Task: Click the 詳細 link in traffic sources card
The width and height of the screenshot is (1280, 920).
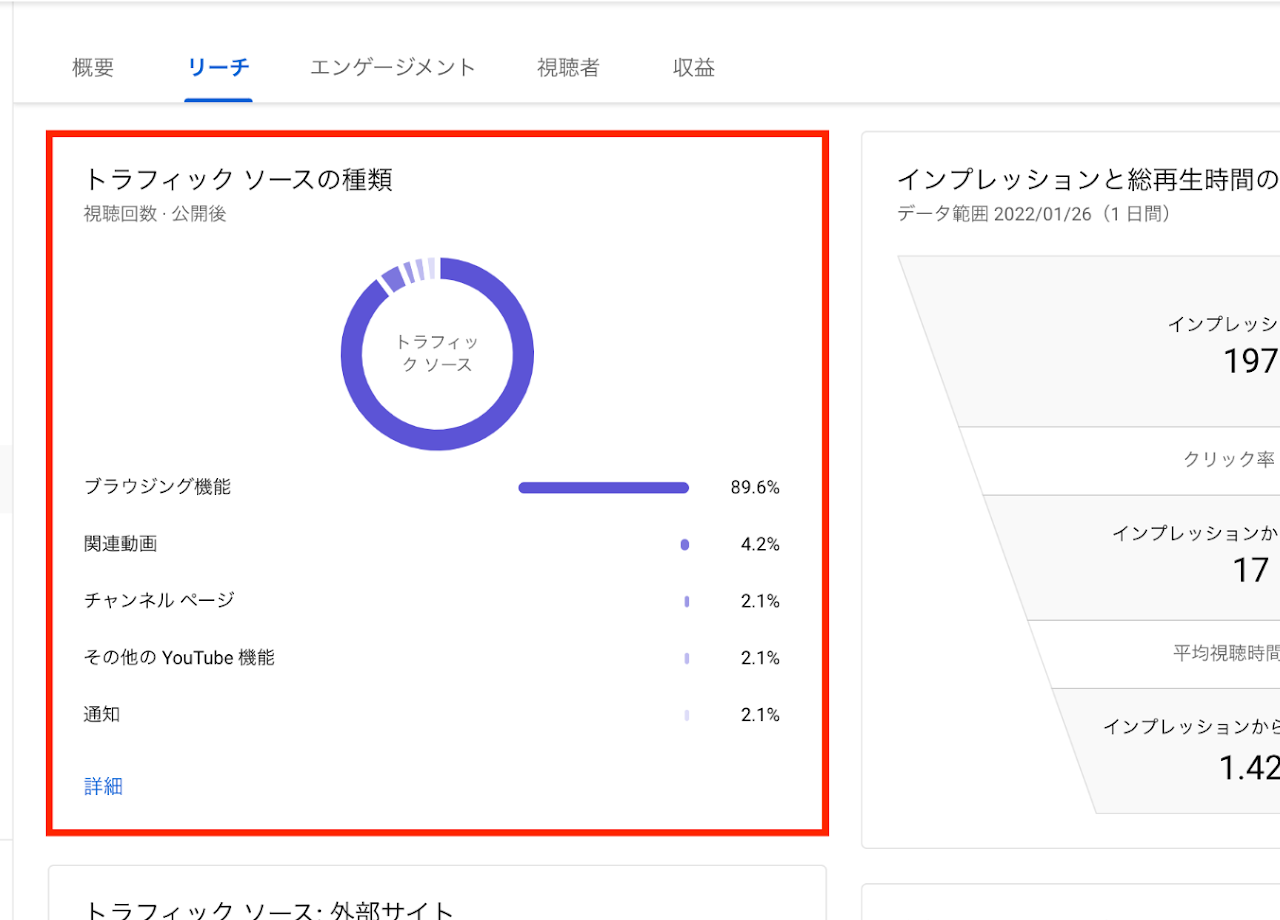Action: click(x=103, y=786)
